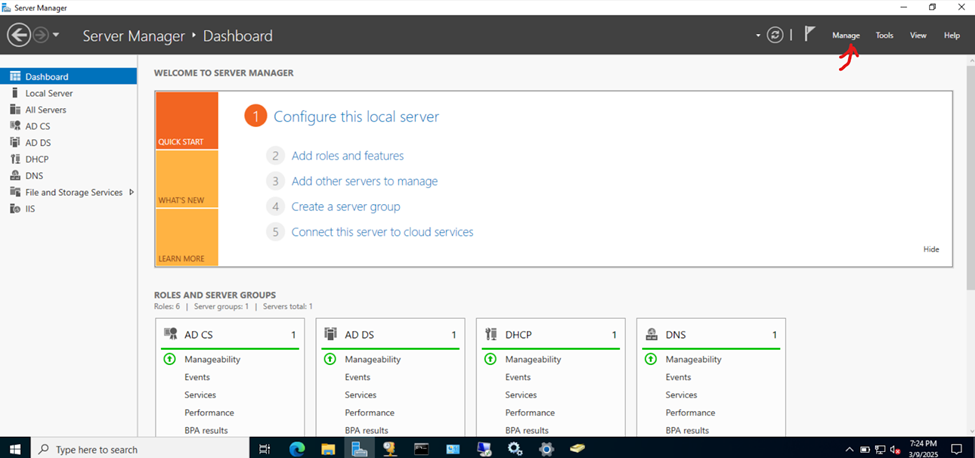
Task: Open the dropdown arrow left of Refresh
Action: 758,35
